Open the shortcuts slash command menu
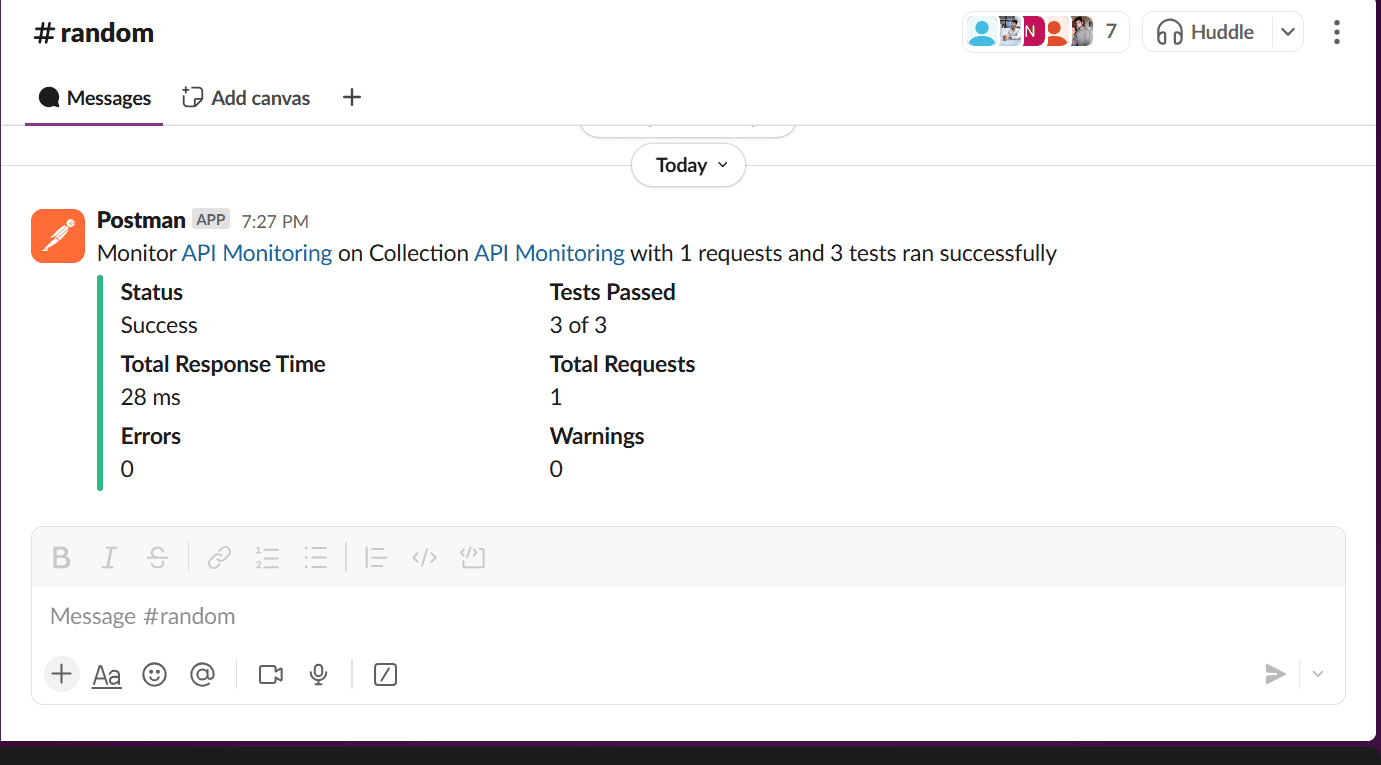 [385, 674]
